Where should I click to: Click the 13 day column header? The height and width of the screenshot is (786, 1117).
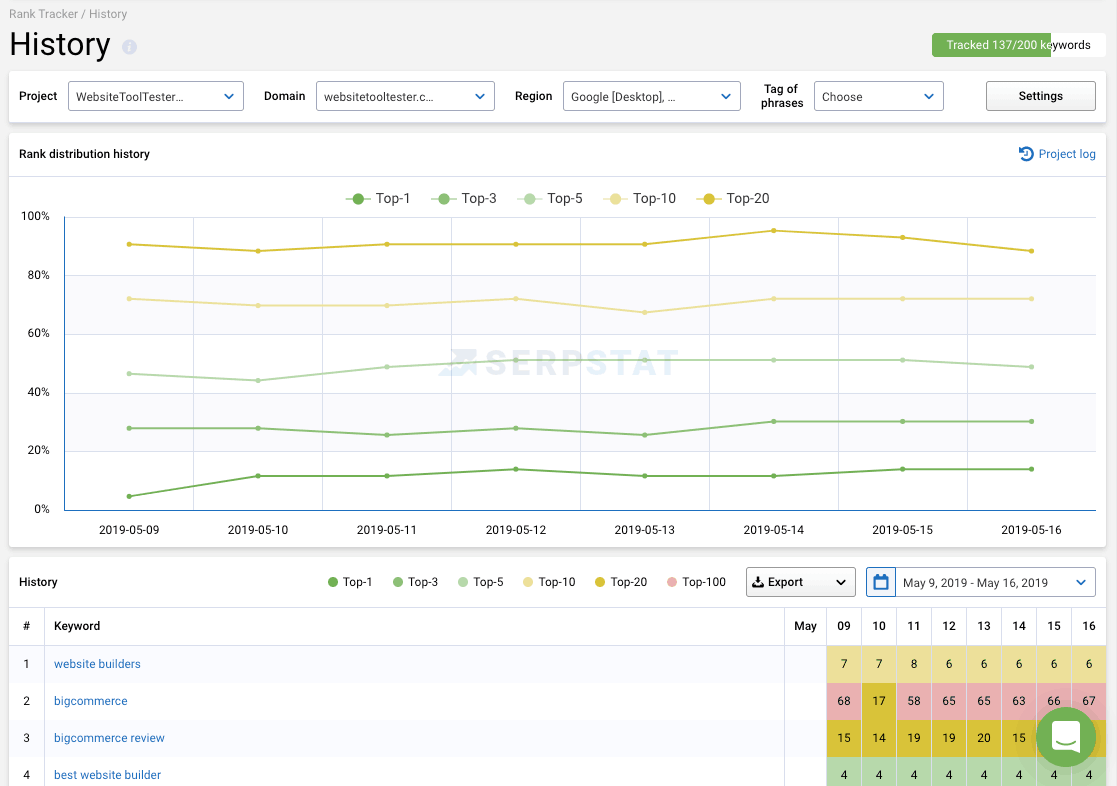point(984,626)
